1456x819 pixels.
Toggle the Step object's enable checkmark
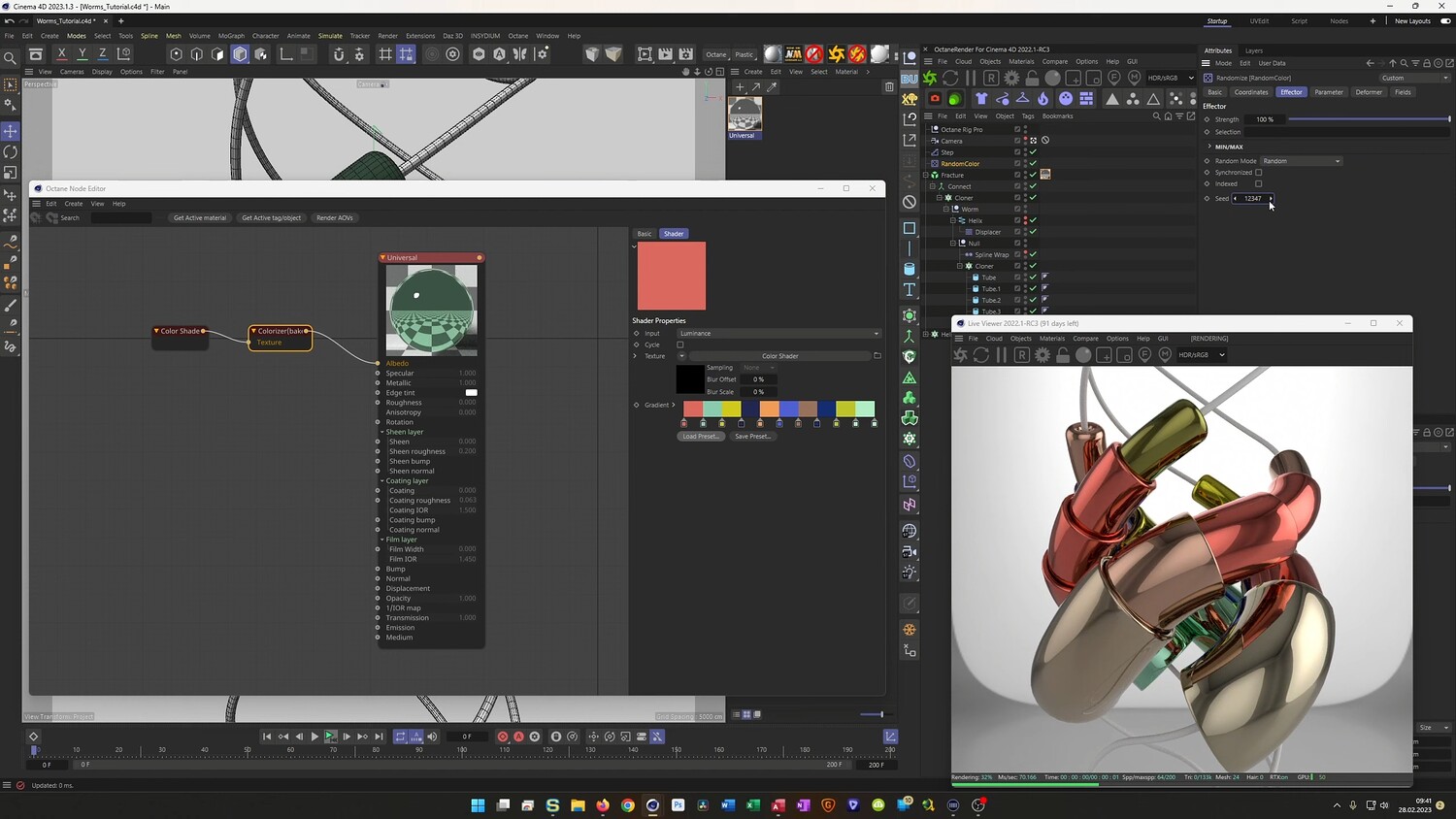click(1033, 152)
